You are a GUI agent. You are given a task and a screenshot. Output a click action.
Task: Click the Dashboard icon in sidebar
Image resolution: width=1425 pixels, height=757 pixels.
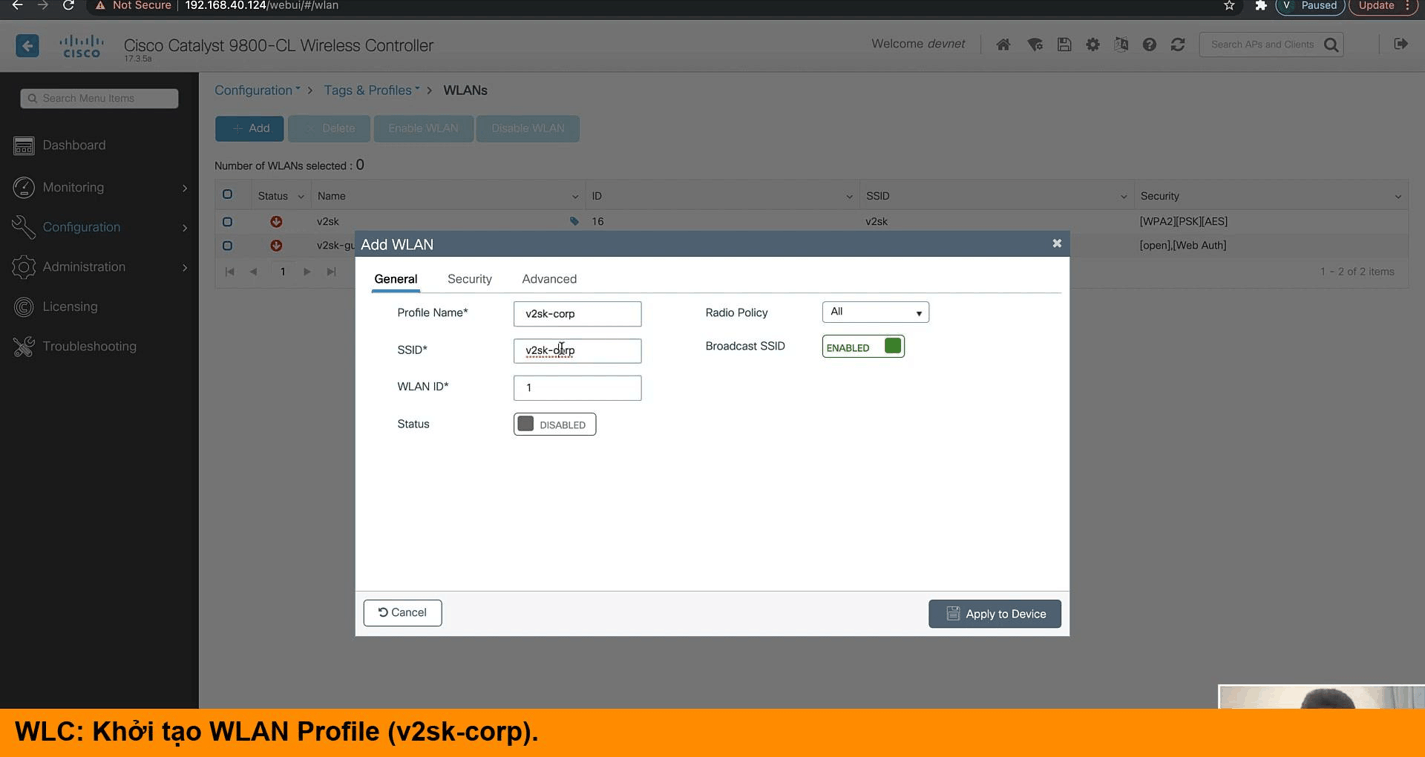pos(24,146)
